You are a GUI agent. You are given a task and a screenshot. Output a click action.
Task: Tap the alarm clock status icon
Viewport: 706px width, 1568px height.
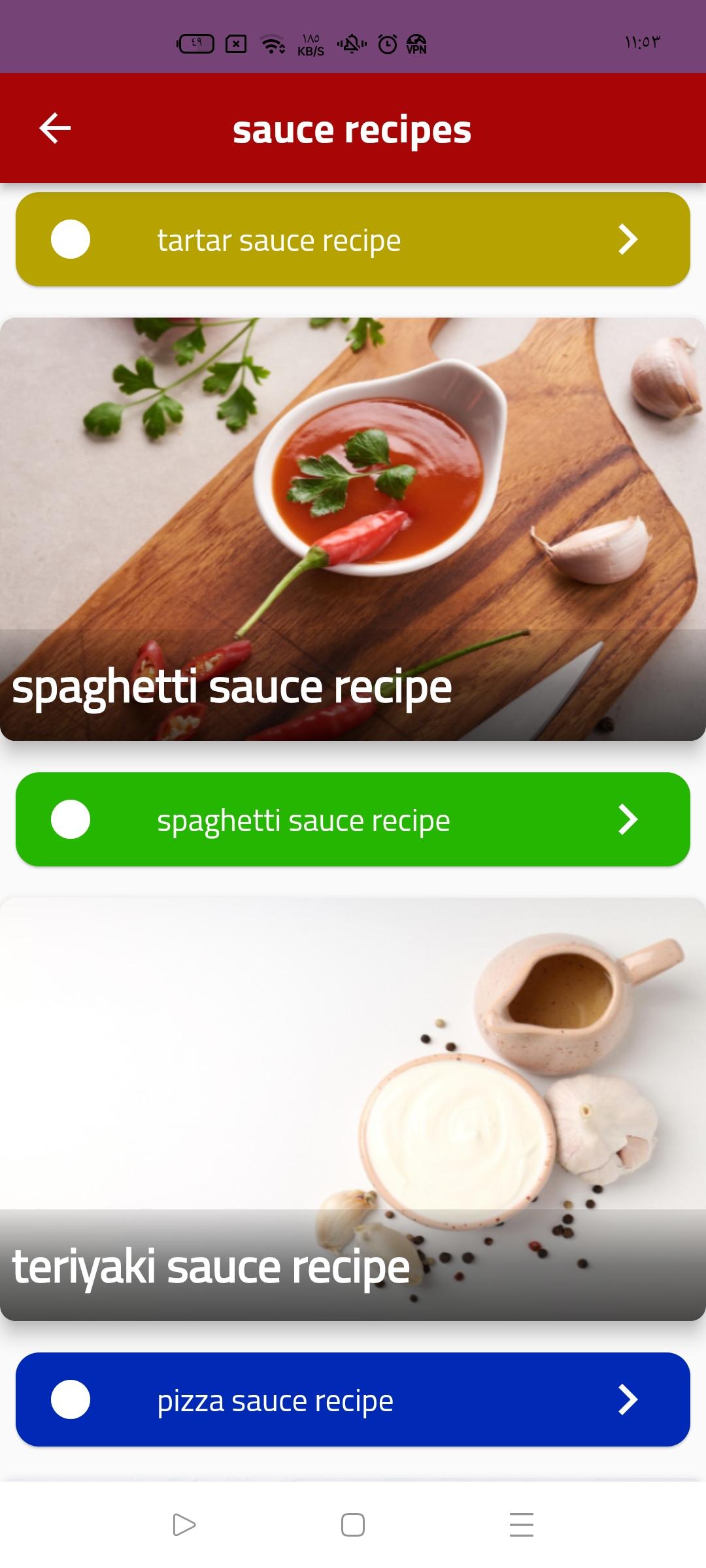tap(388, 44)
